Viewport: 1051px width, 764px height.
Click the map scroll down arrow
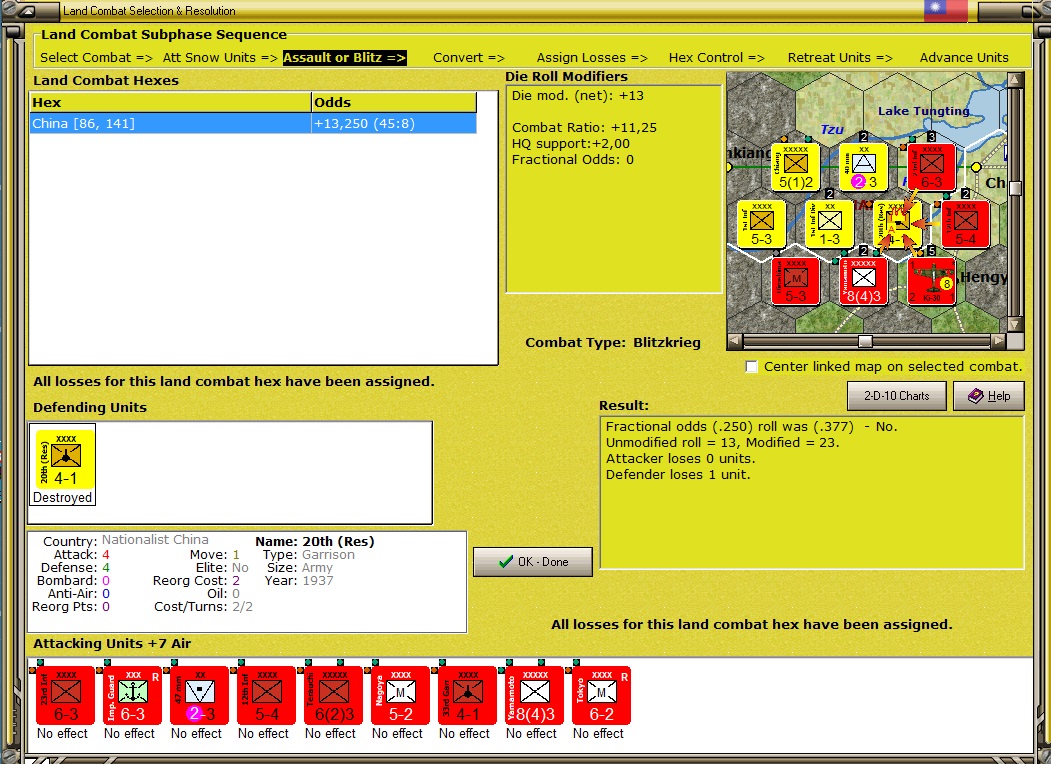coord(1015,325)
